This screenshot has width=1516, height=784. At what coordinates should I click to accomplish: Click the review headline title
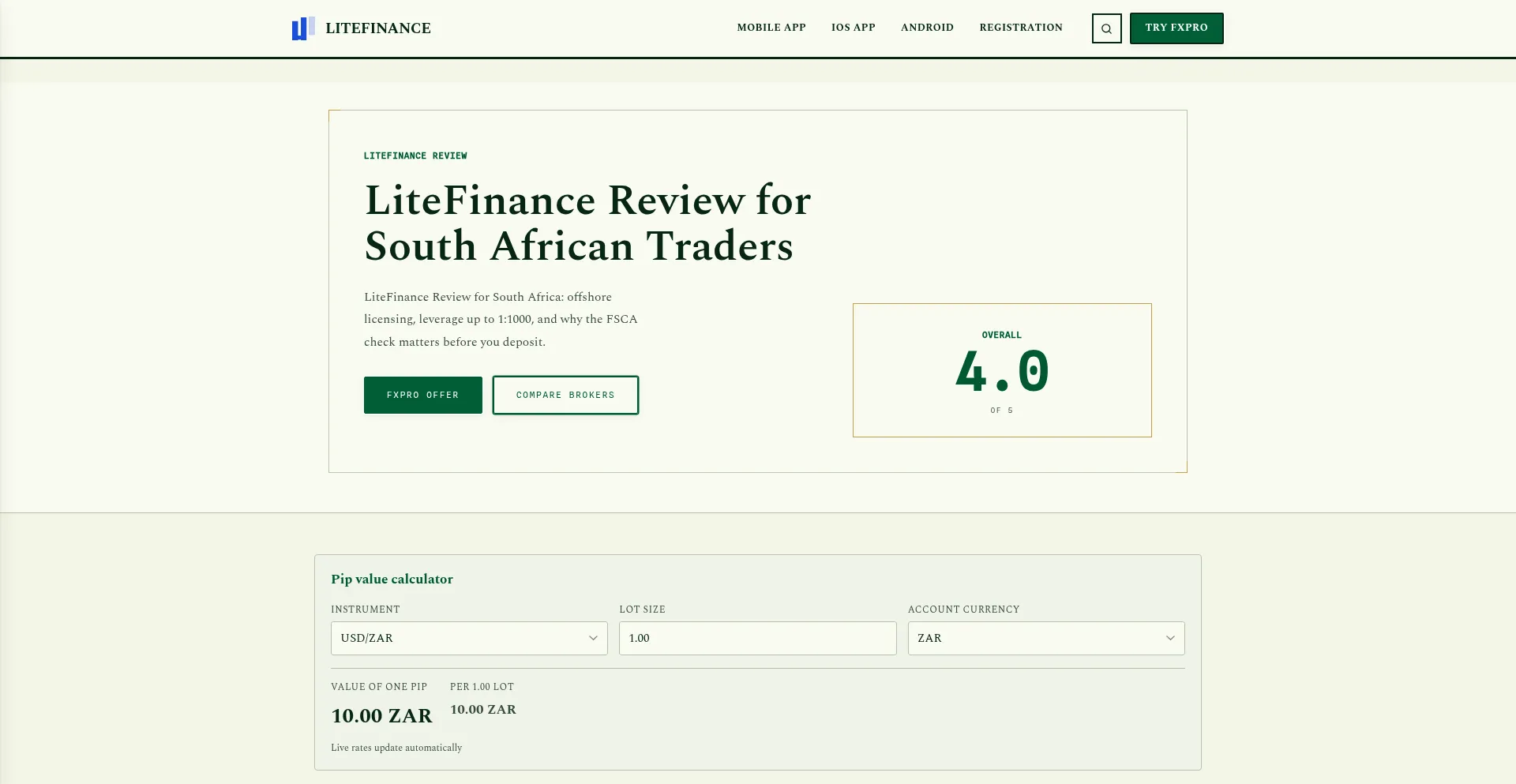[x=587, y=223]
